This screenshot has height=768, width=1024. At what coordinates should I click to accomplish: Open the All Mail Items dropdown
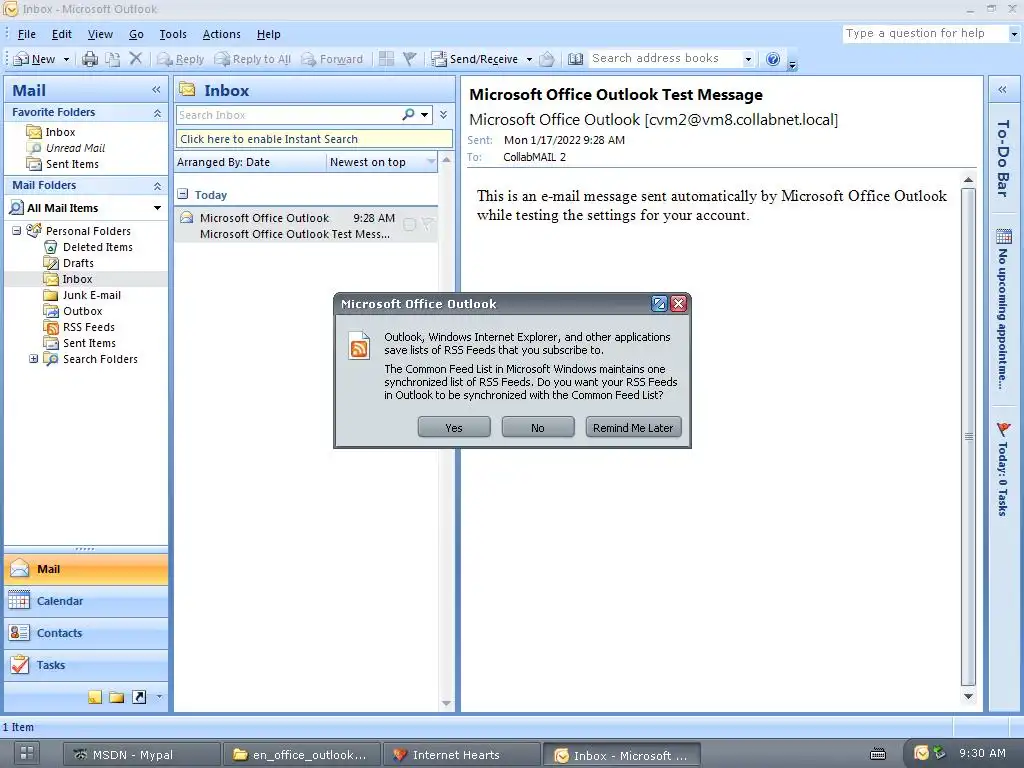(x=157, y=208)
